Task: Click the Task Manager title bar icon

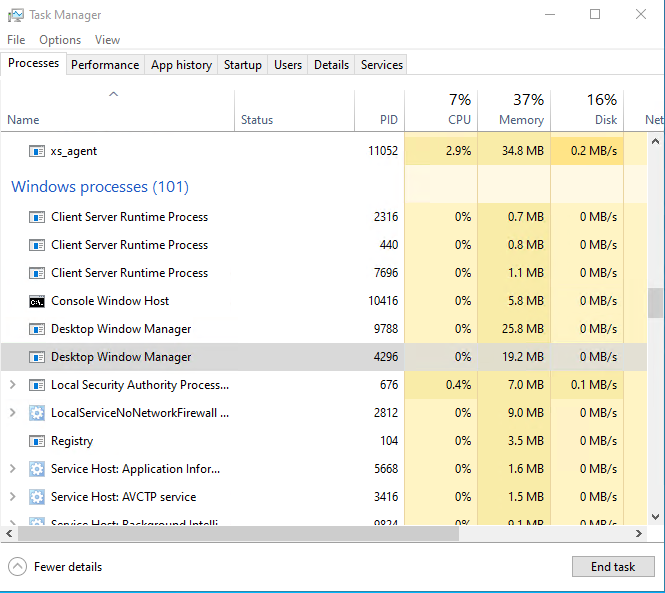Action: click(x=15, y=15)
